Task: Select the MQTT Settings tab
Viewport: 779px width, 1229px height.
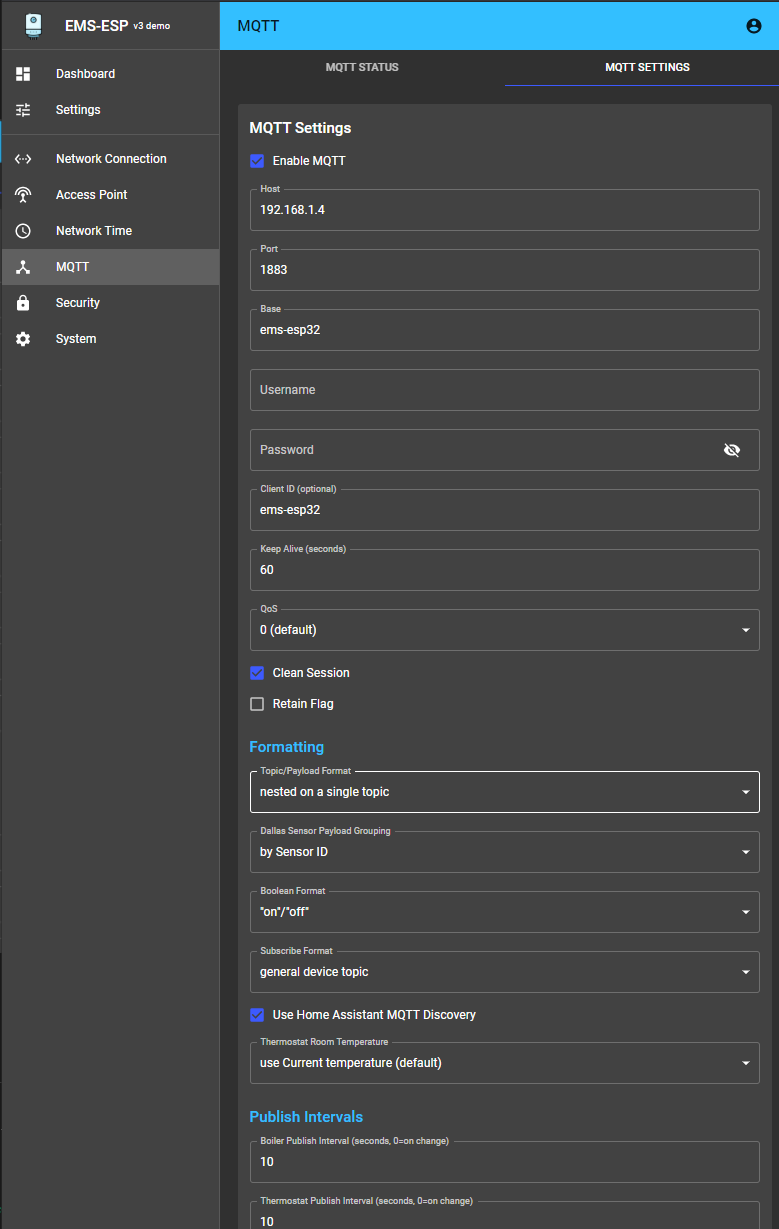Action: pos(647,68)
